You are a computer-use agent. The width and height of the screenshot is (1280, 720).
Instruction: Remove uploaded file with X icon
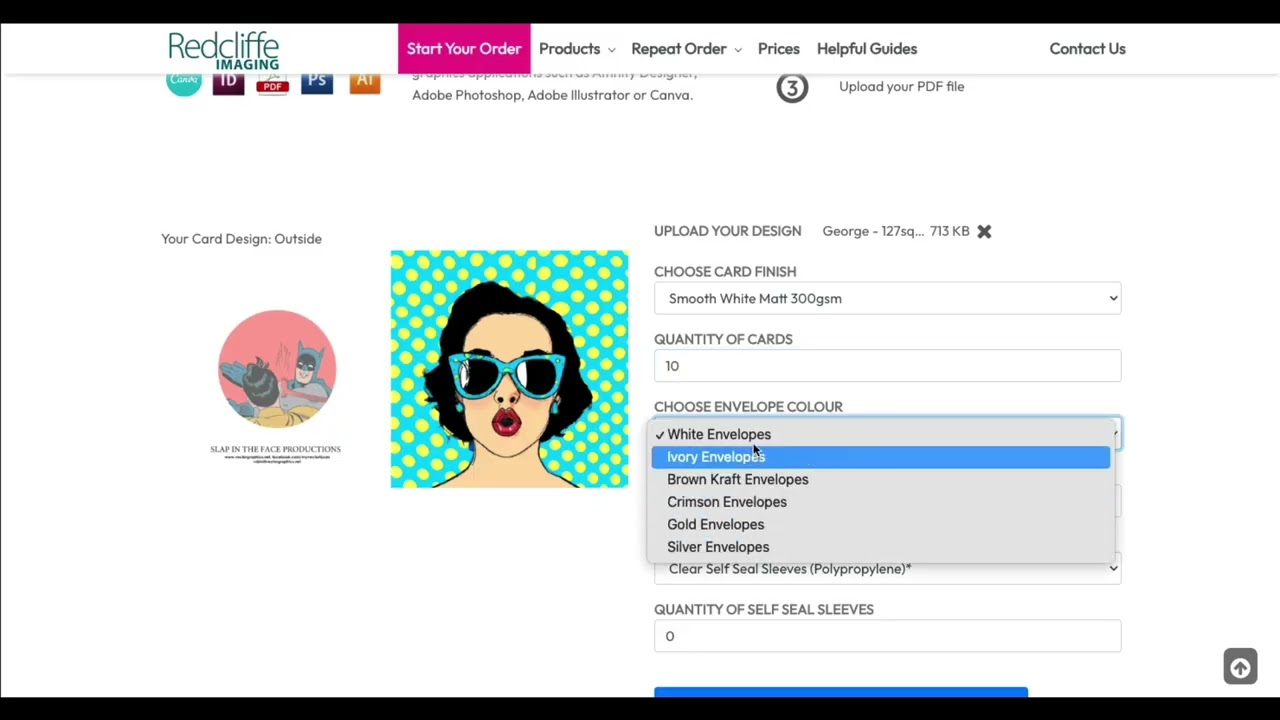point(984,231)
